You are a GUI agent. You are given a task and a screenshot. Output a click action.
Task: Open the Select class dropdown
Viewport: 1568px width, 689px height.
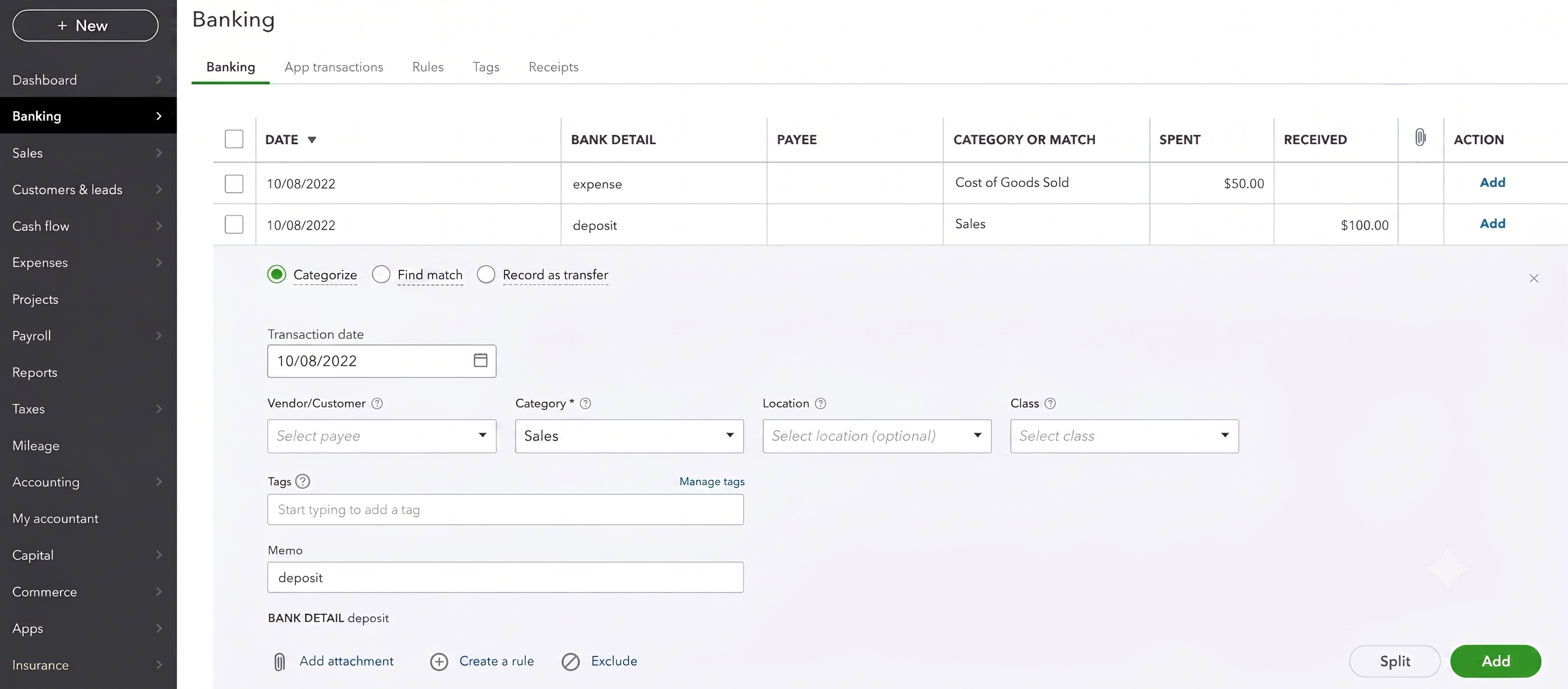click(1124, 436)
